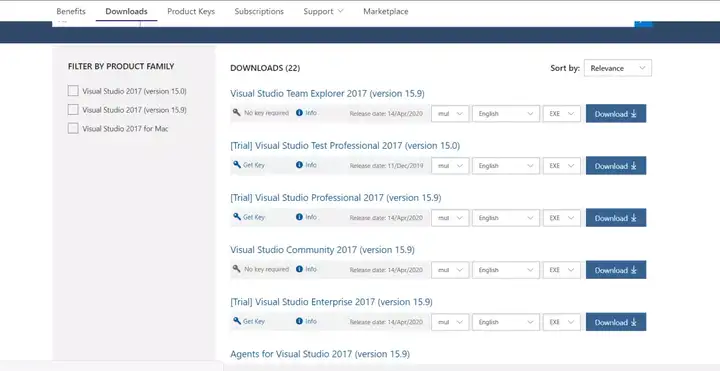720x371 pixels.
Task: Download Visual Studio Community 2017
Action: [x=616, y=270]
